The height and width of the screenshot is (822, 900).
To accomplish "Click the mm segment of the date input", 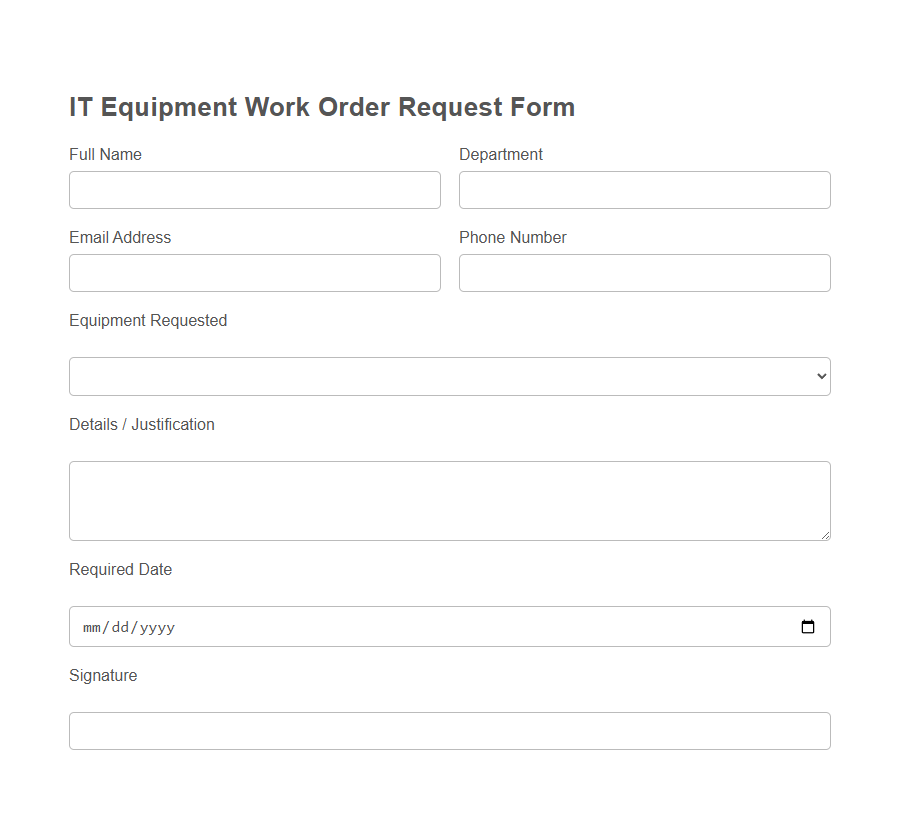I will tap(90, 627).
